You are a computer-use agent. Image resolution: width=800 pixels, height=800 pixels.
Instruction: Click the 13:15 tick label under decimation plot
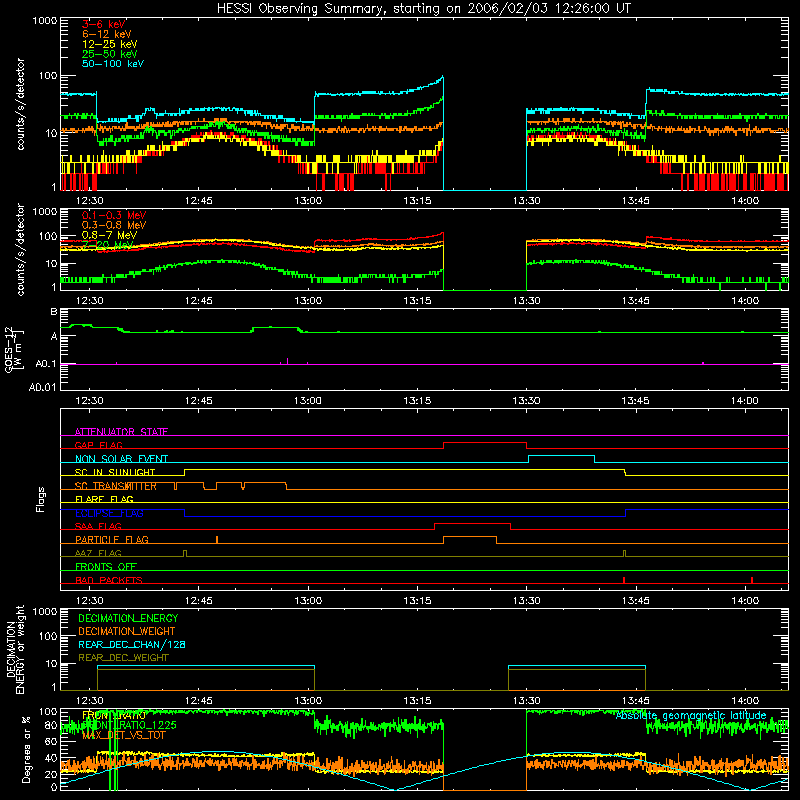tap(417, 701)
